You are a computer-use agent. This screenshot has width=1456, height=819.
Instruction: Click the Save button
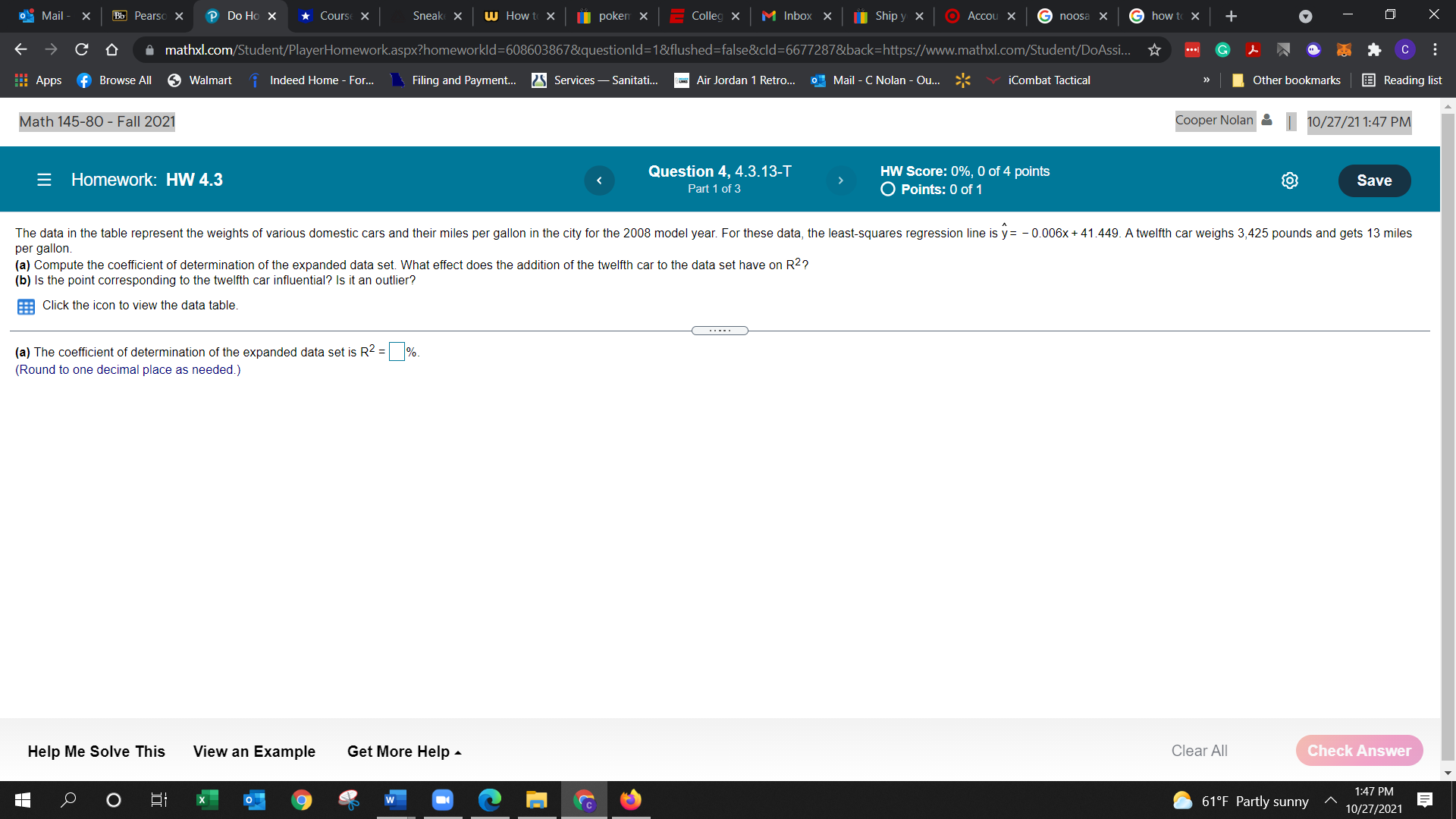[1373, 180]
